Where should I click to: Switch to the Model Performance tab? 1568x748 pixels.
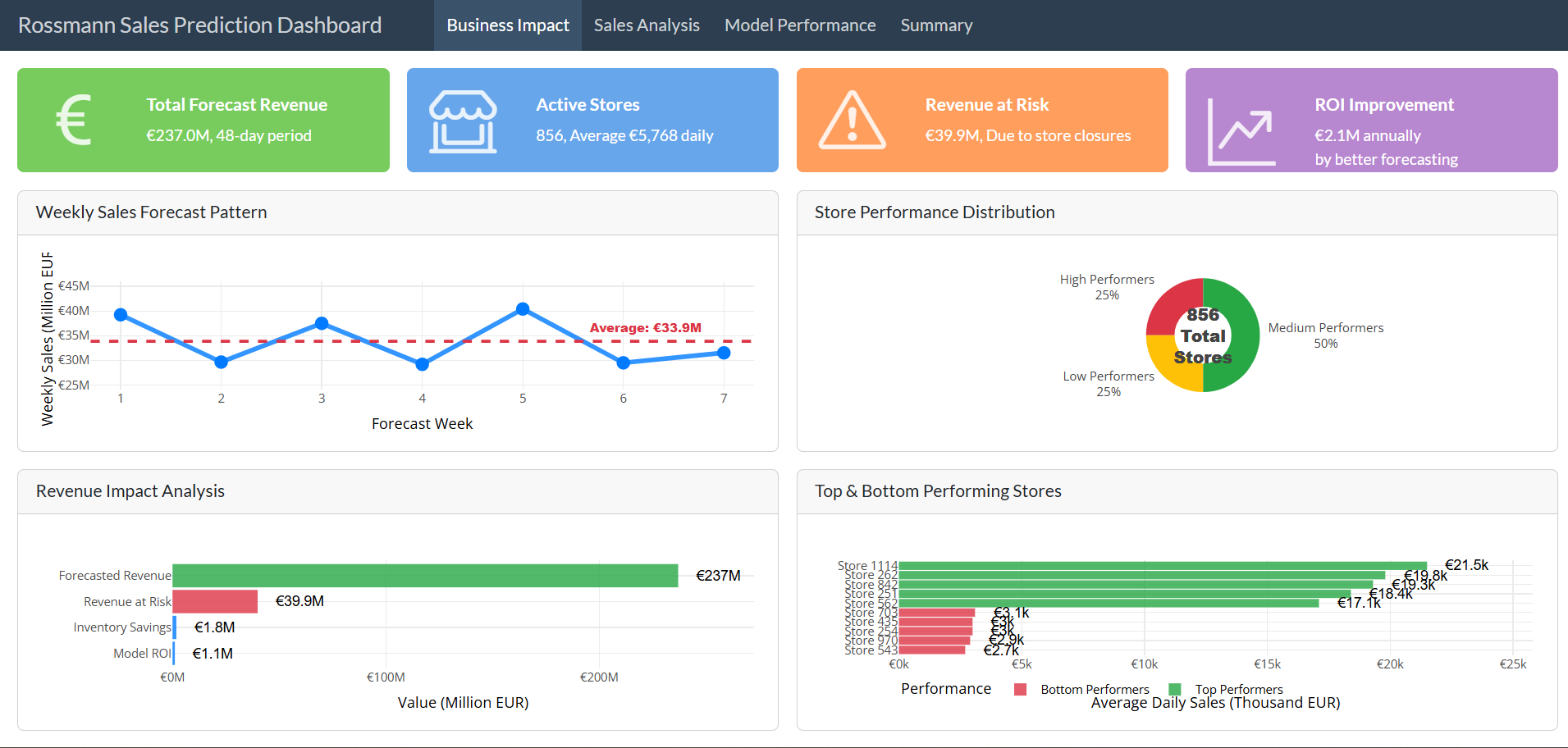click(x=799, y=25)
